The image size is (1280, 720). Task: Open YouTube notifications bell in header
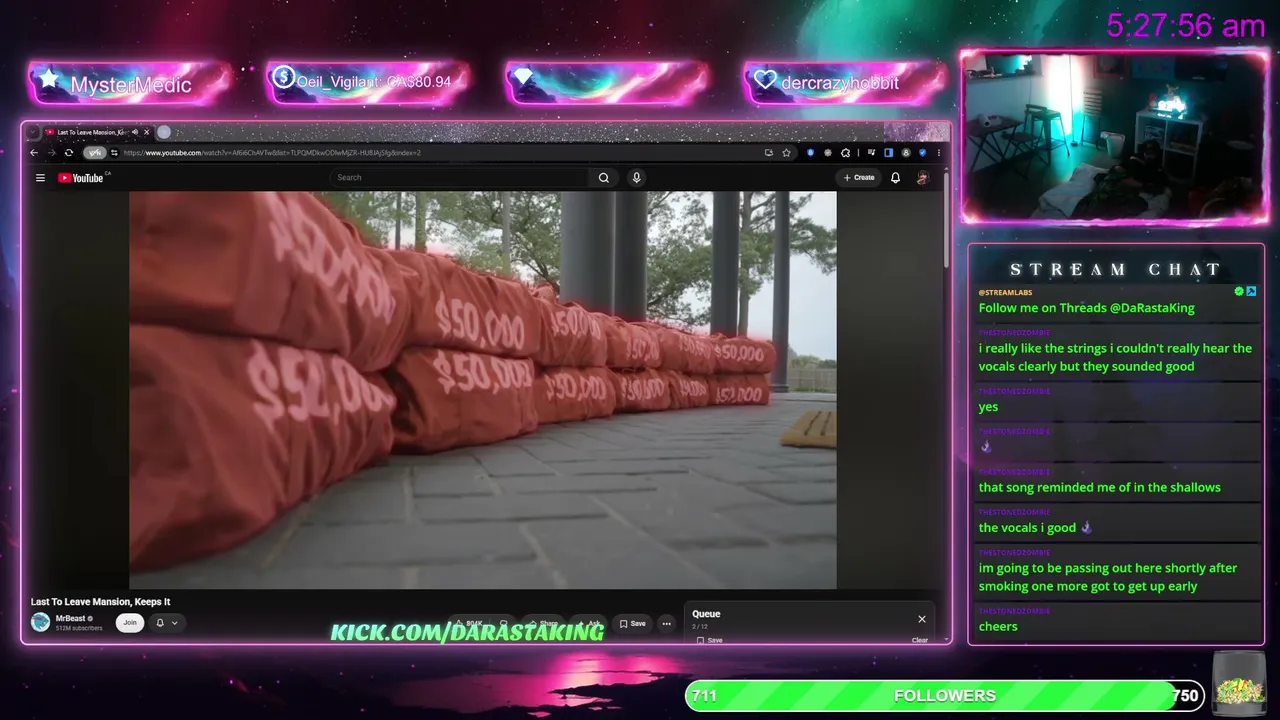(895, 178)
